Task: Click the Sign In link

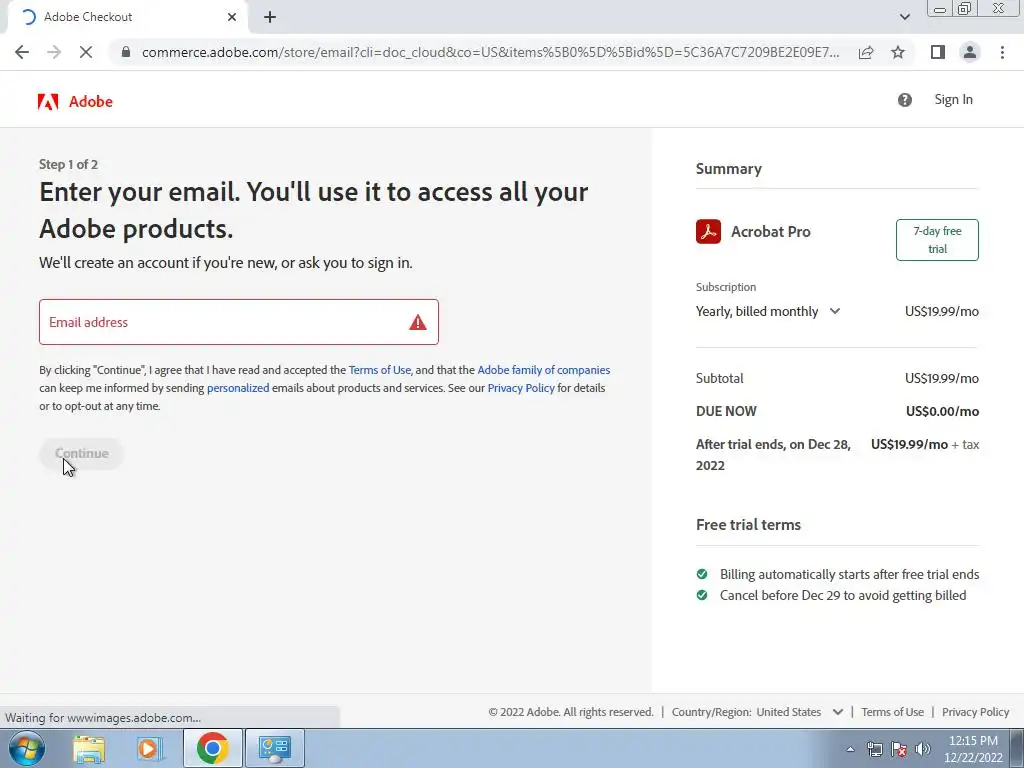Action: point(953,99)
